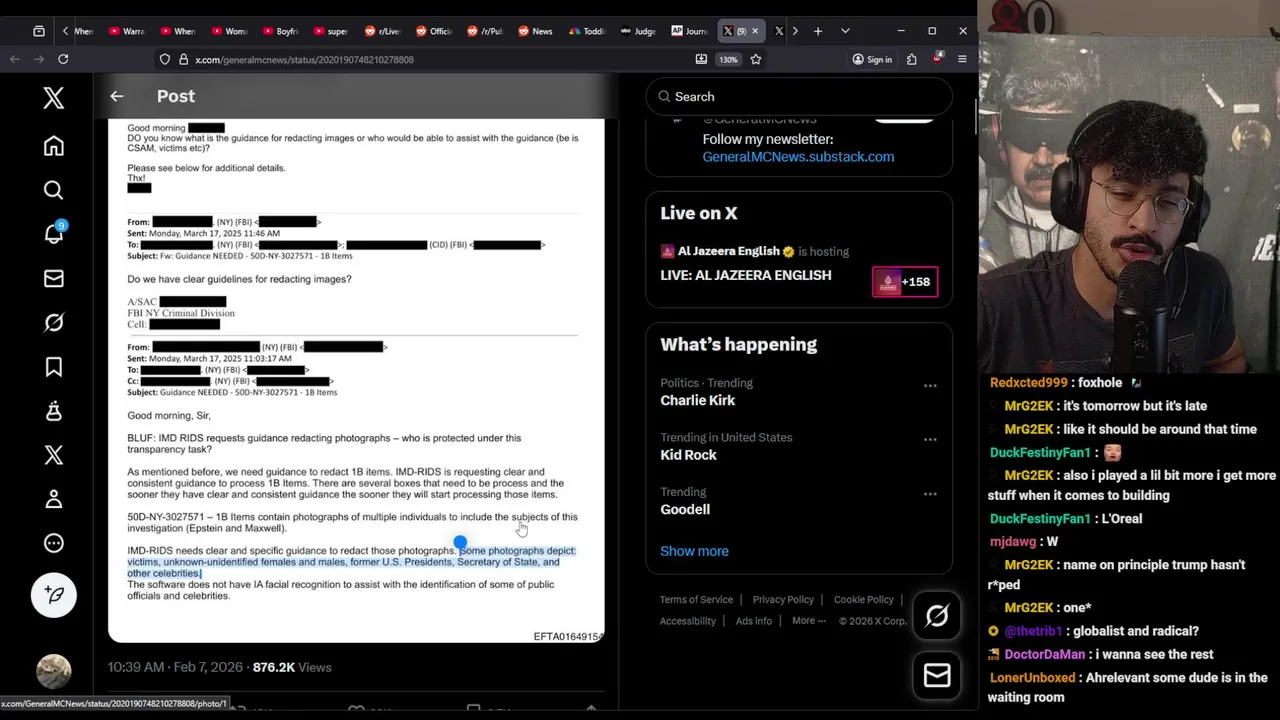The height and width of the screenshot is (720, 1280).
Task: Switch to the Toddl NBC tab
Action: click(x=587, y=31)
